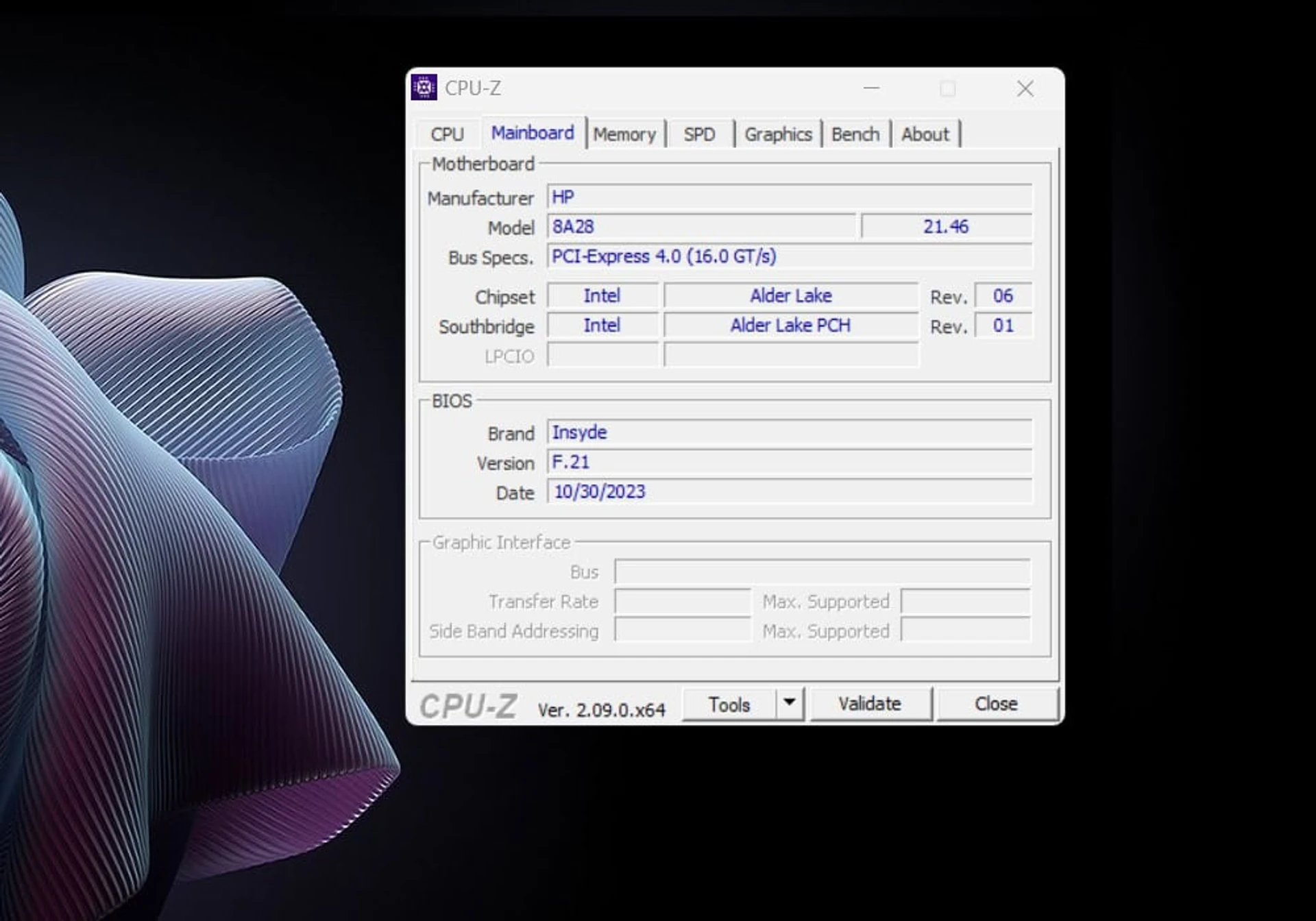Click the BIOS Brand Insyde field
Viewport: 1316px width, 921px height.
(x=790, y=432)
